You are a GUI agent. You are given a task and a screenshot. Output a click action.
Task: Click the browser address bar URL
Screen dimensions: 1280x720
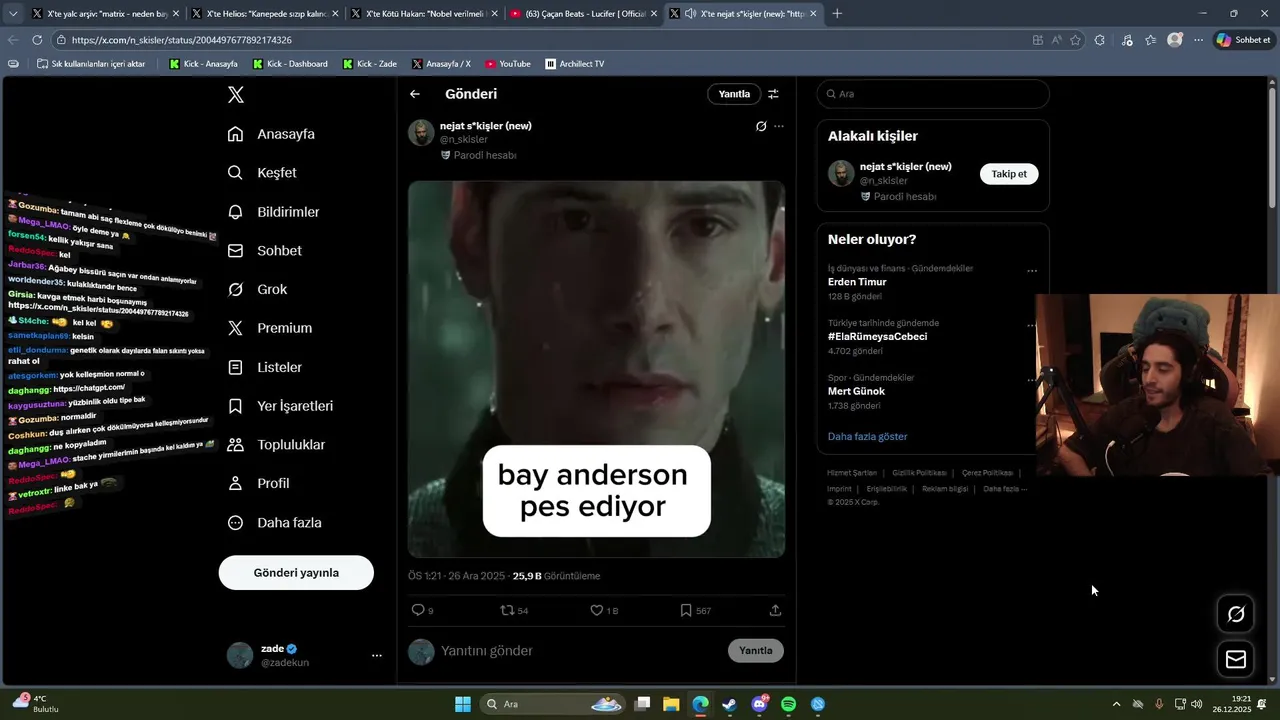(x=182, y=40)
